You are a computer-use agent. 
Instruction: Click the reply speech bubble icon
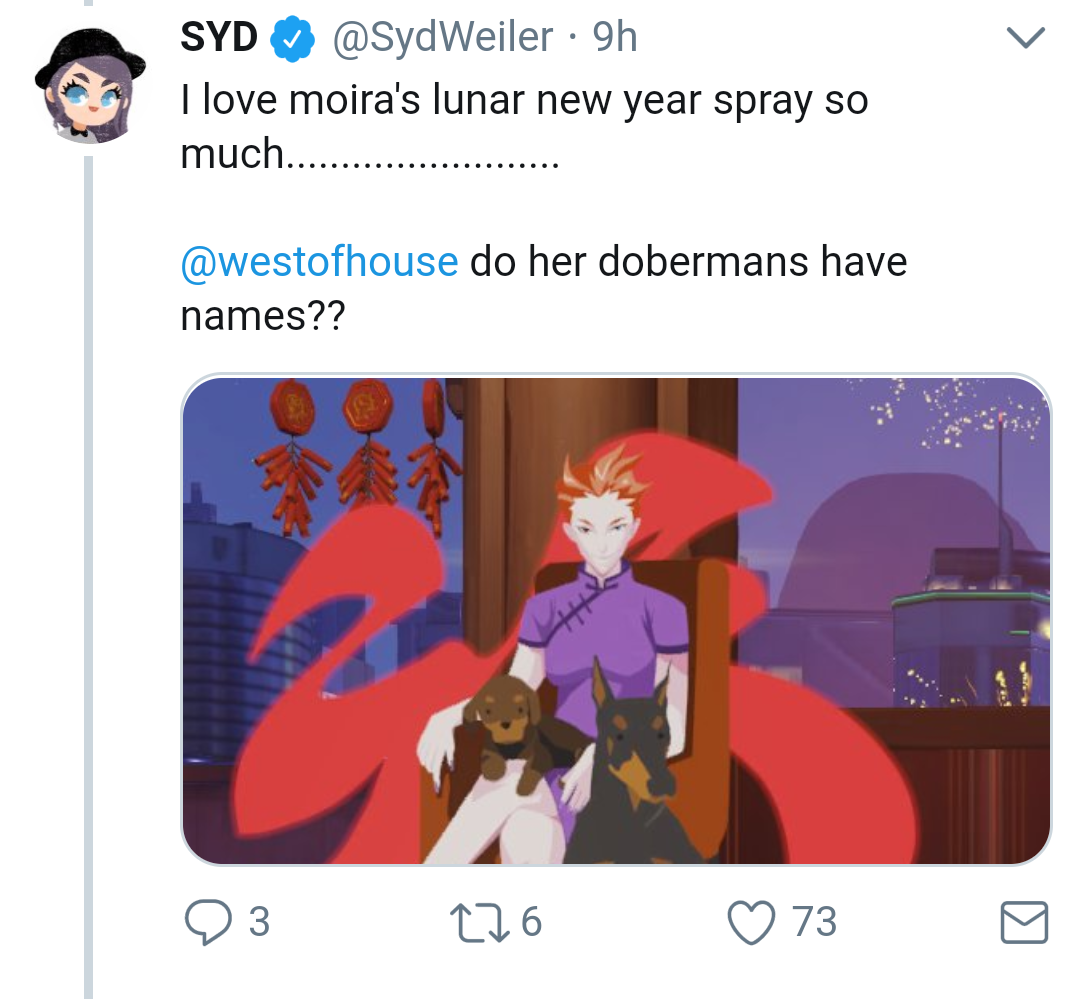pyautogui.click(x=208, y=921)
